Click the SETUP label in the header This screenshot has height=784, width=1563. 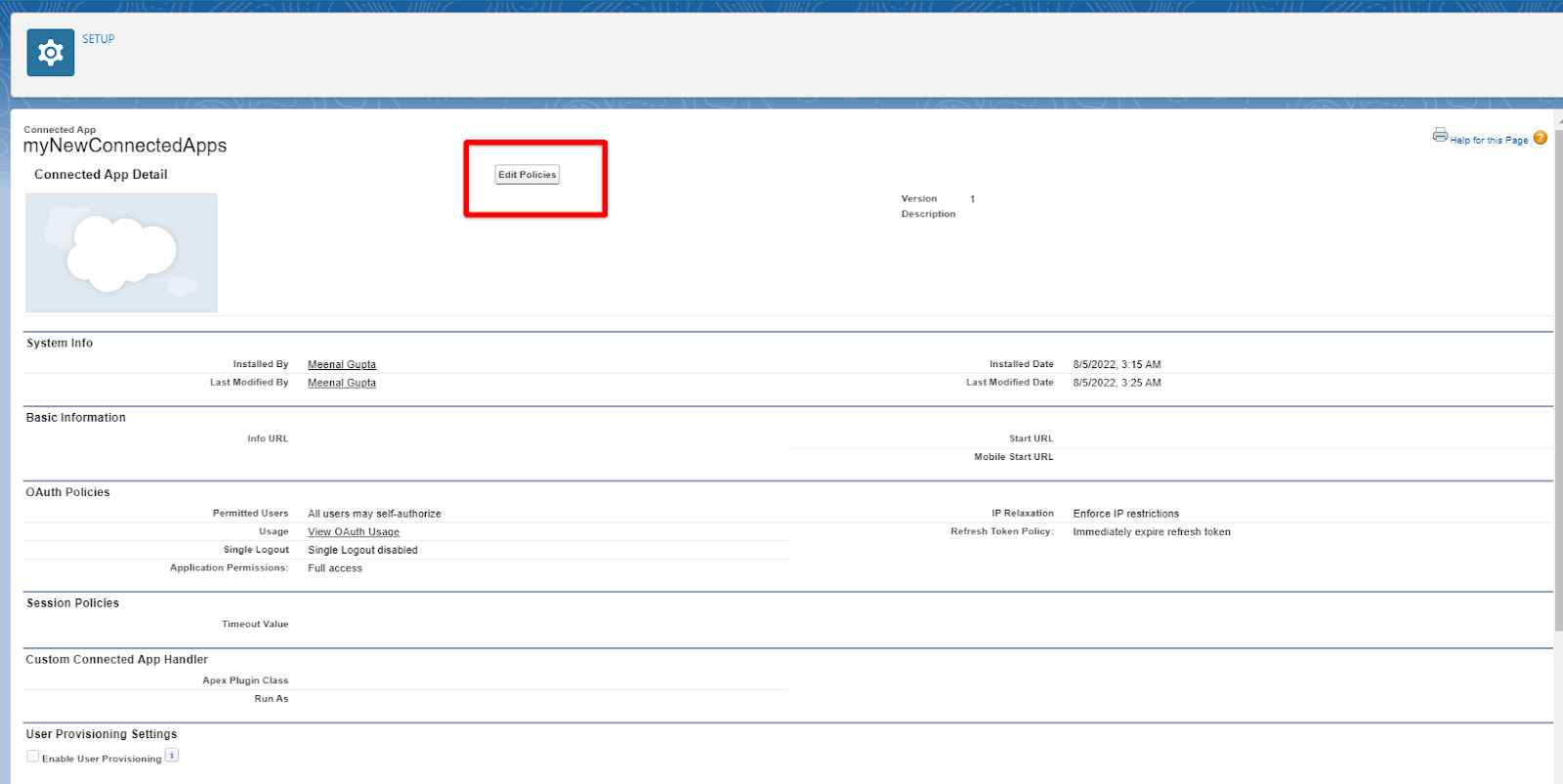(x=98, y=39)
